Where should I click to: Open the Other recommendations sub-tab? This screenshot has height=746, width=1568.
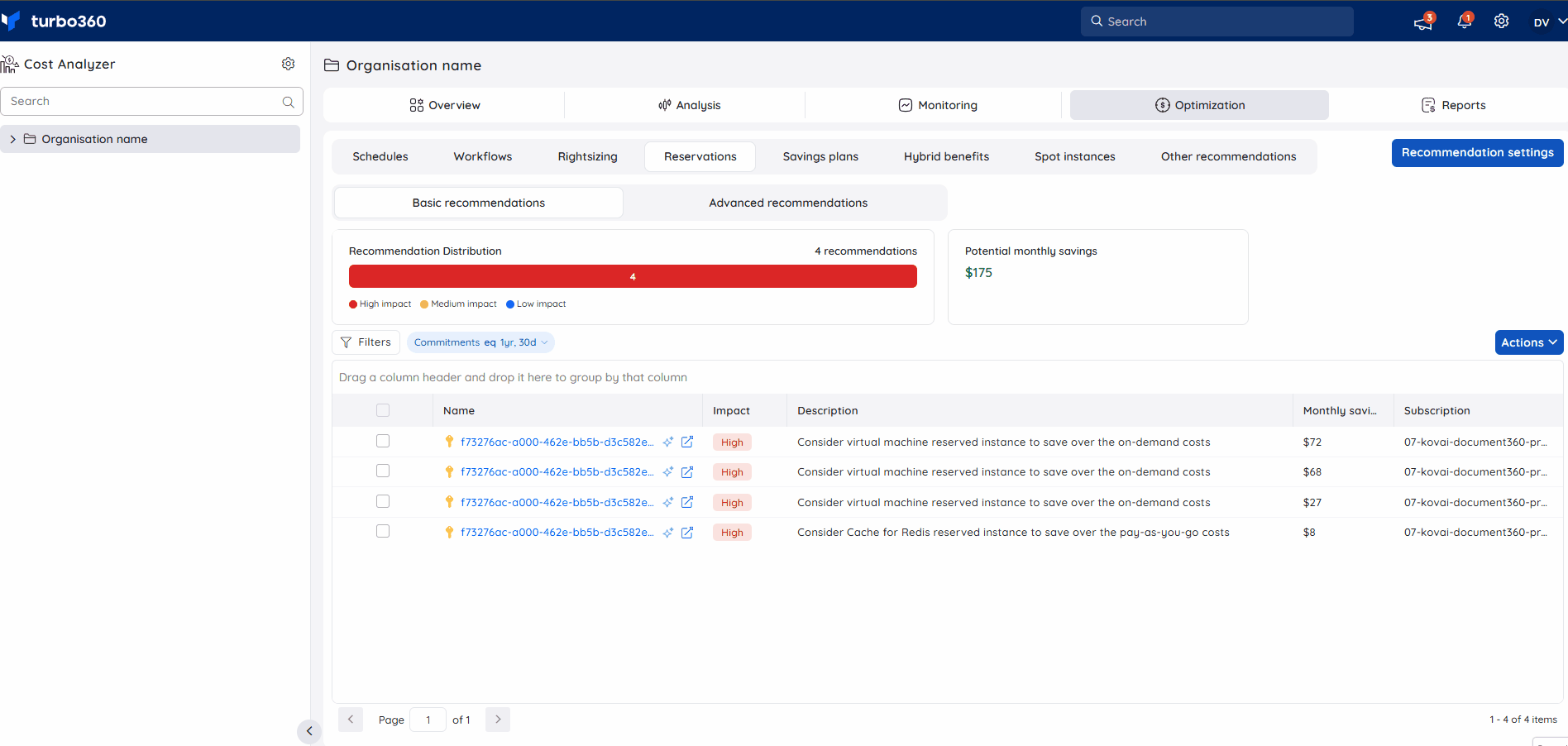pos(1228,156)
